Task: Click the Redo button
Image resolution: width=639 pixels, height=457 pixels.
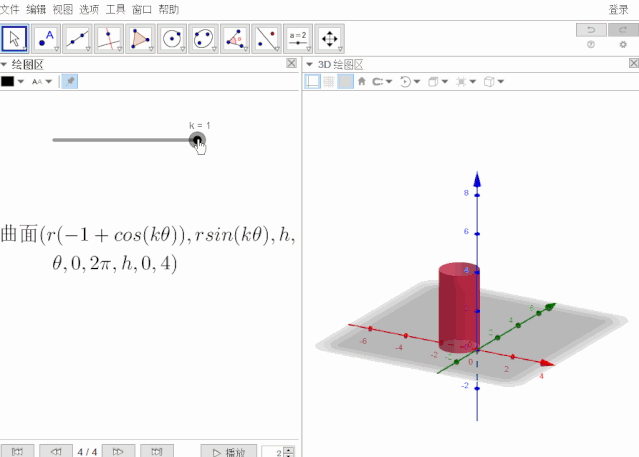Action: click(623, 30)
